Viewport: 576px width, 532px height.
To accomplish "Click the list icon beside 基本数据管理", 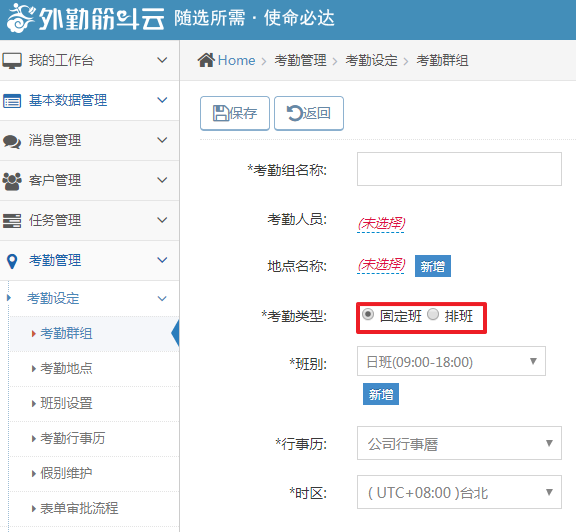I will 12,101.
